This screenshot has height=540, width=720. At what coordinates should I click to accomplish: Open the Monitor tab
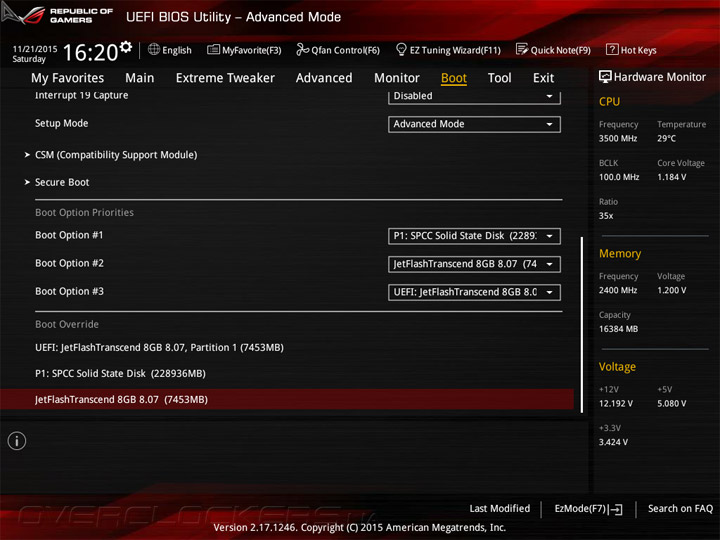[x=397, y=78]
